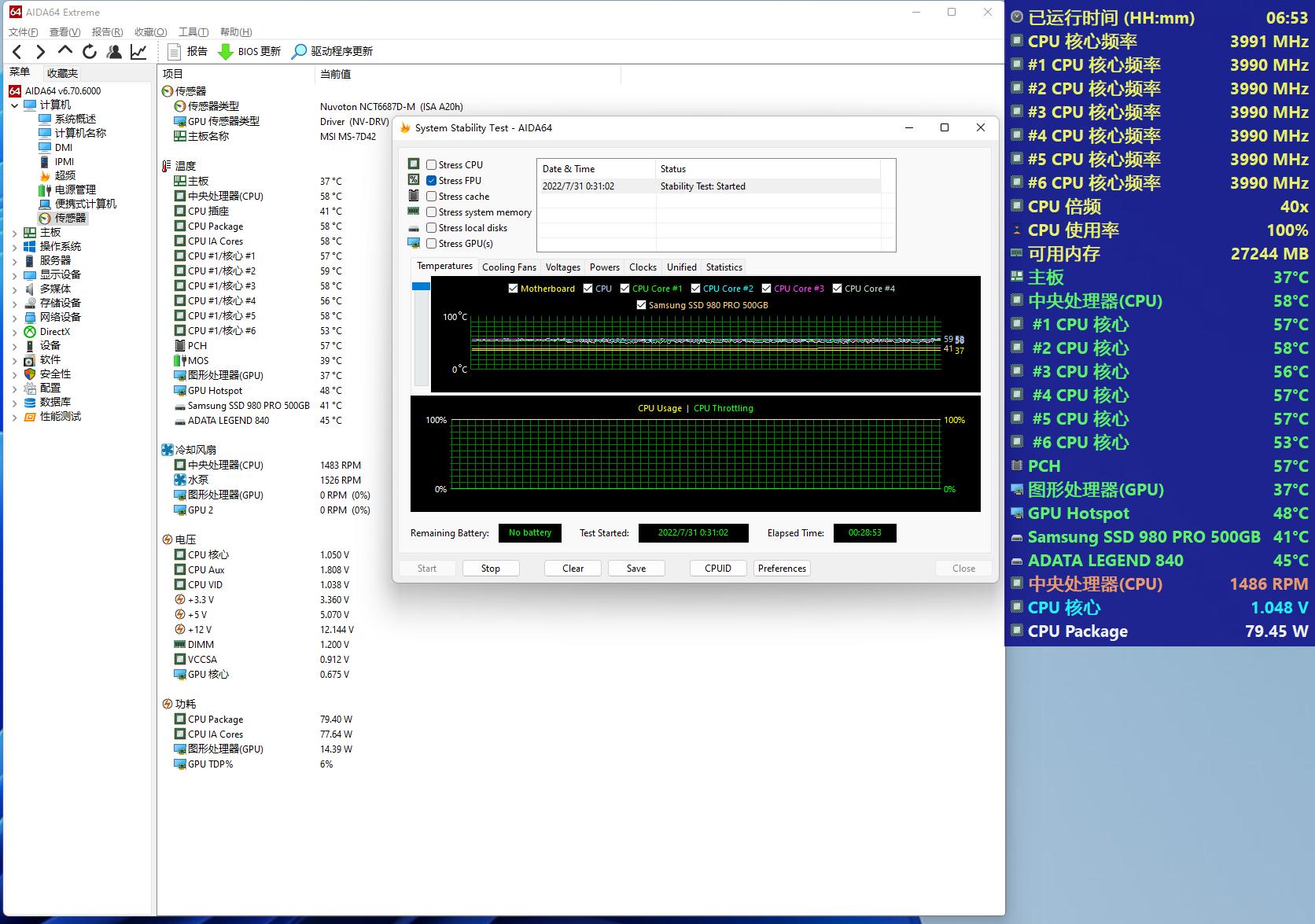Open the 工具(T) menu
This screenshot has height=924, width=1315.
tap(193, 32)
